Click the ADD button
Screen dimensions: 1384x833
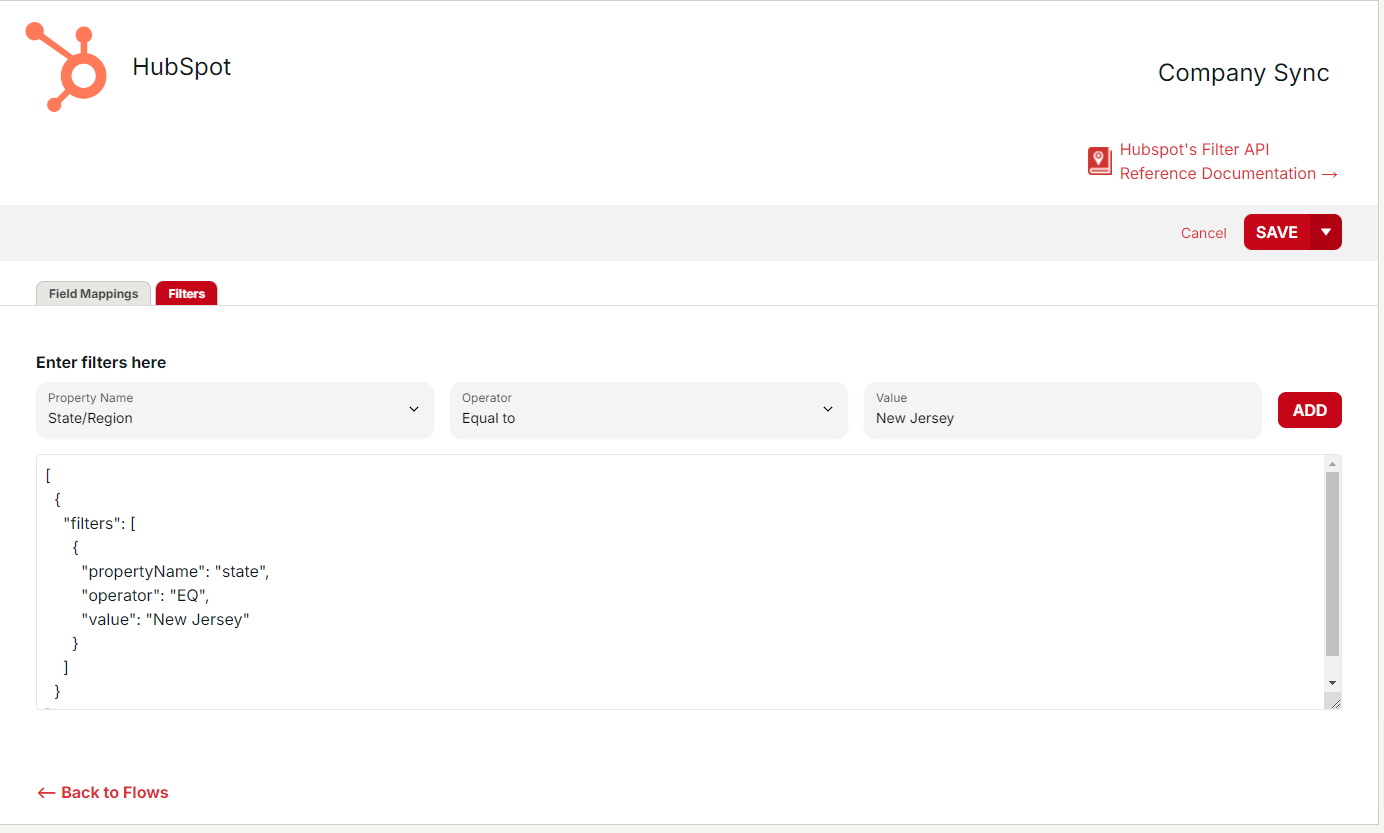tap(1310, 410)
